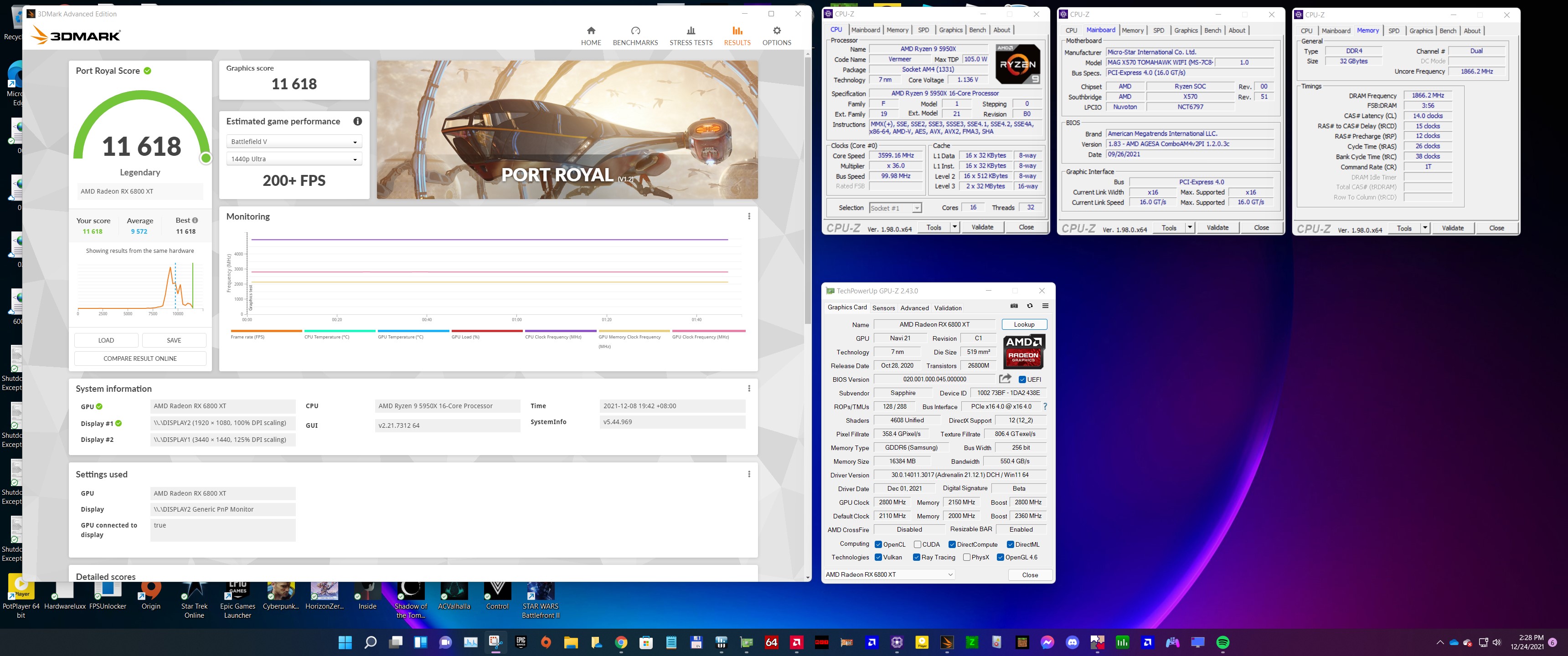
Task: Open the OPTIONS gear in 3DMark
Action: click(777, 36)
